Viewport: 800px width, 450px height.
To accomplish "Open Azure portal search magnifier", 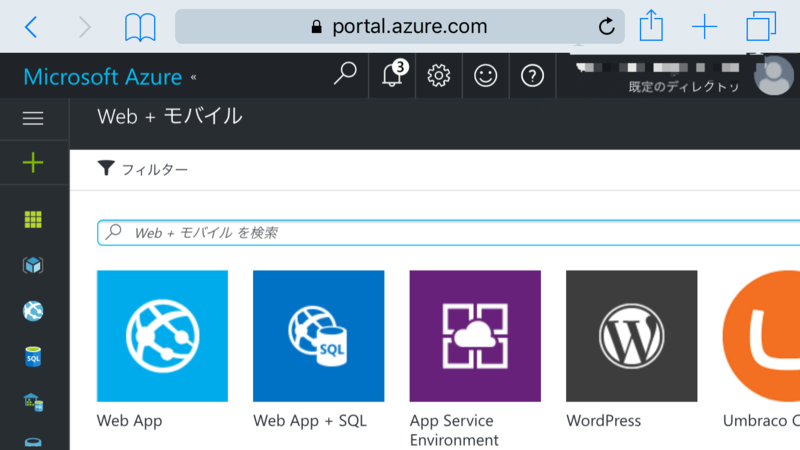I will (x=345, y=73).
